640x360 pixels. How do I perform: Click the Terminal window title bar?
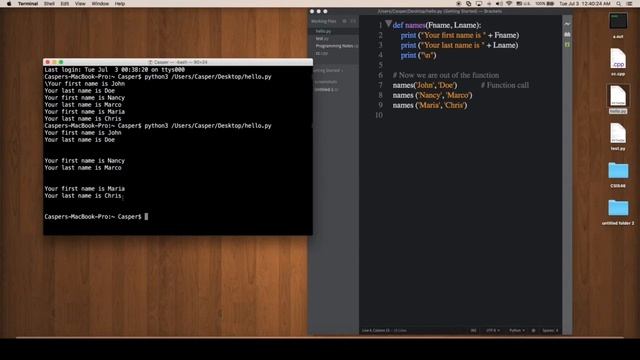click(178, 62)
